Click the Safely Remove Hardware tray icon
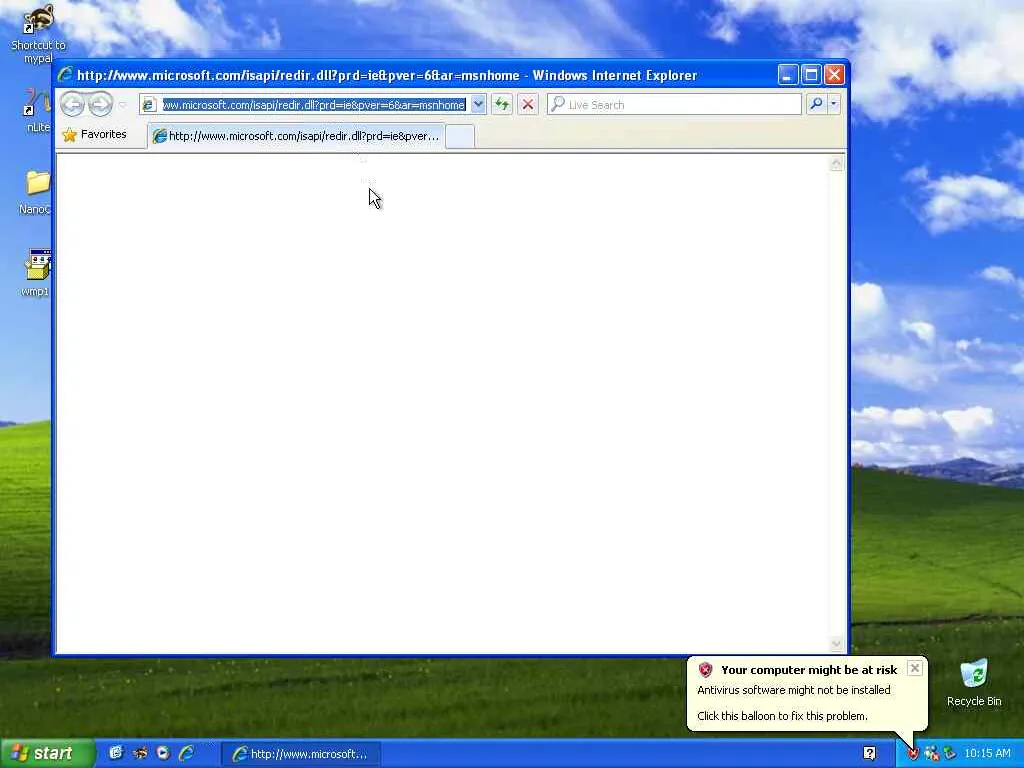 click(x=950, y=754)
